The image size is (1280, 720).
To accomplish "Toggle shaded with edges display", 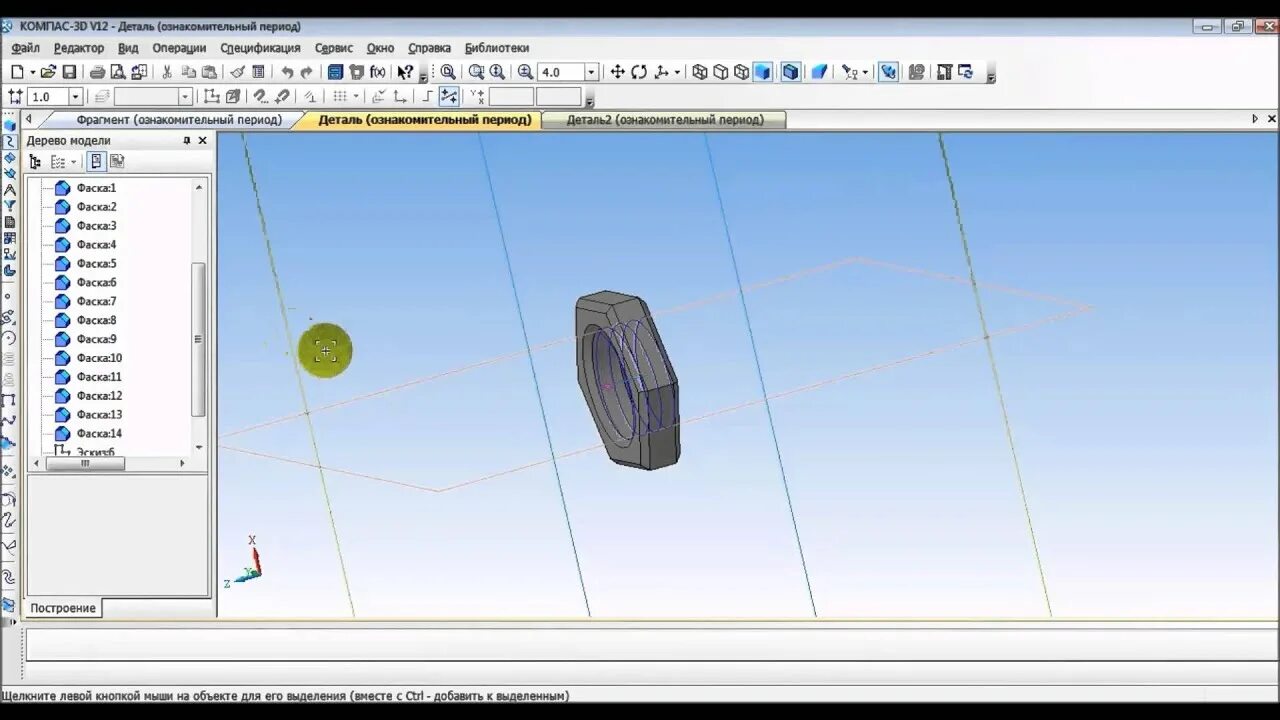I will (x=791, y=72).
